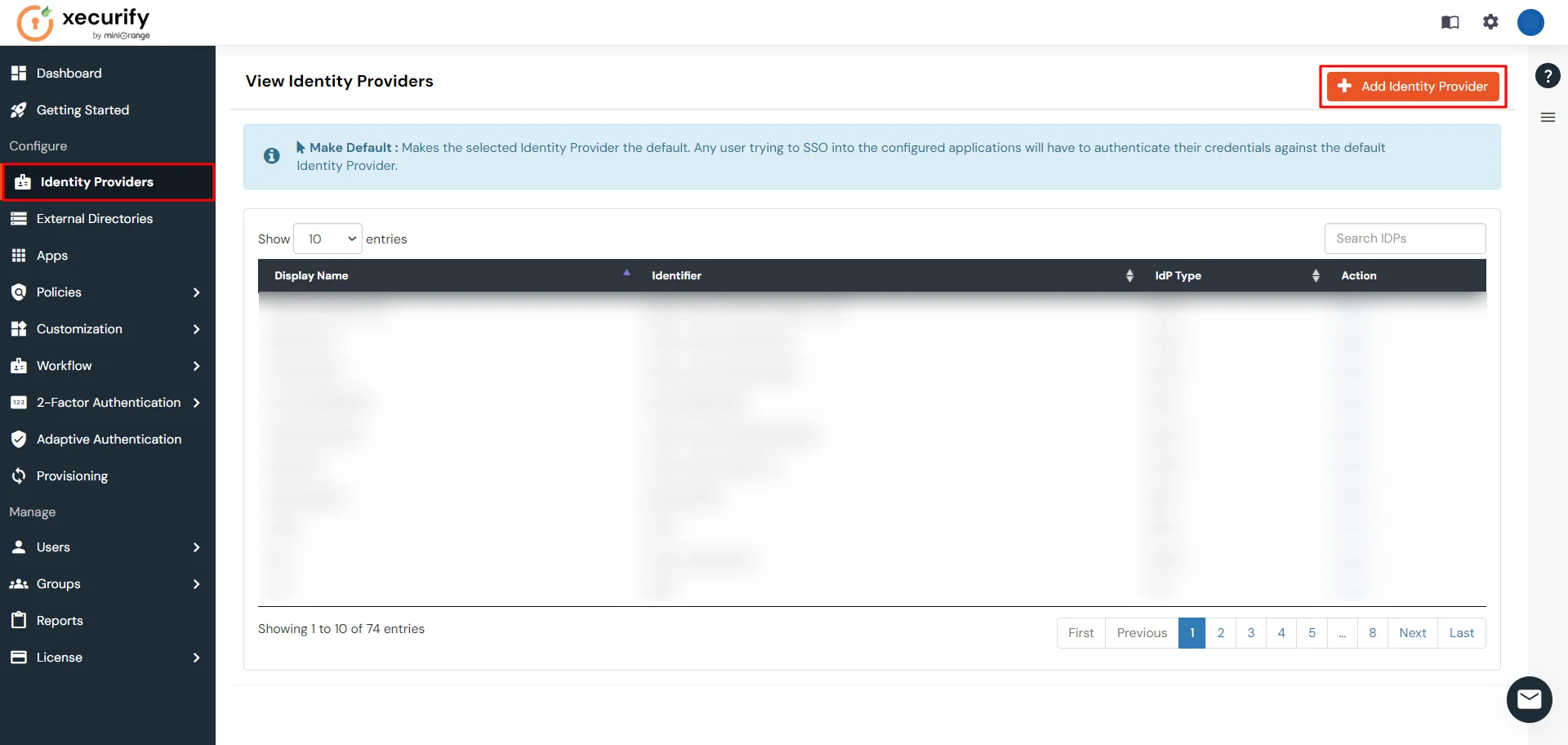The height and width of the screenshot is (745, 1568).
Task: Open the Reports section
Action: point(60,620)
